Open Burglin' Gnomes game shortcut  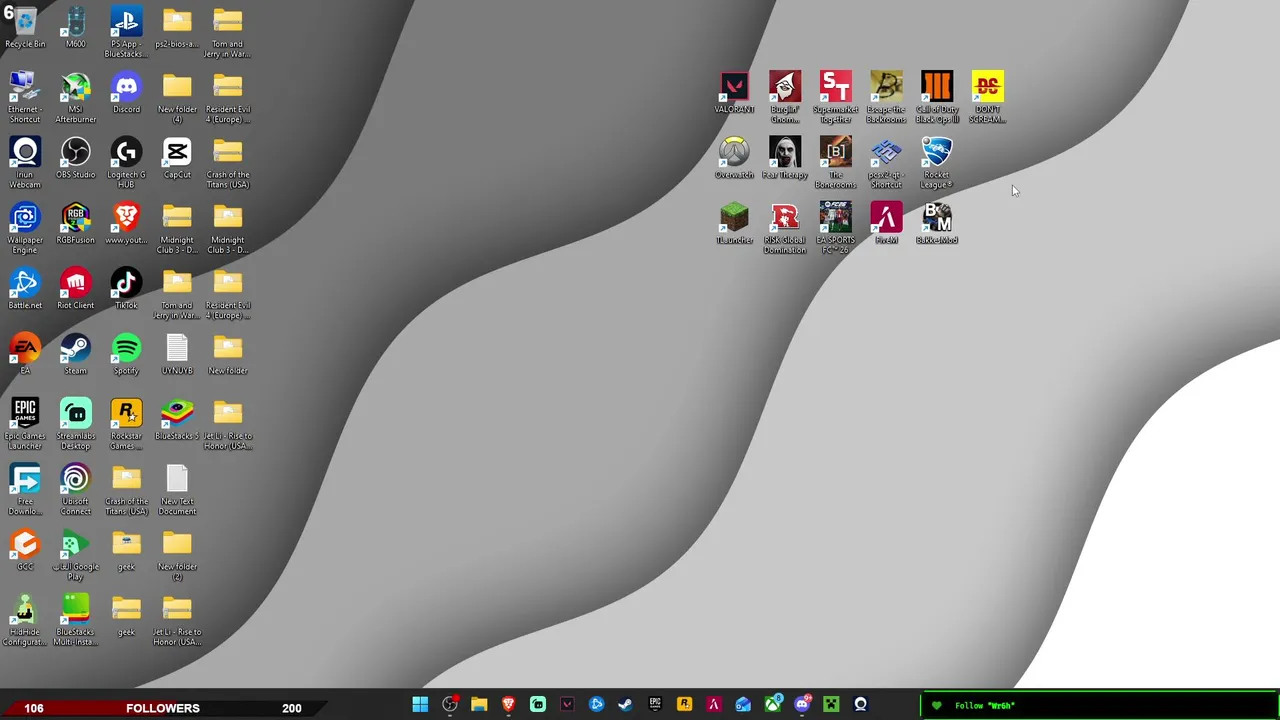785,97
